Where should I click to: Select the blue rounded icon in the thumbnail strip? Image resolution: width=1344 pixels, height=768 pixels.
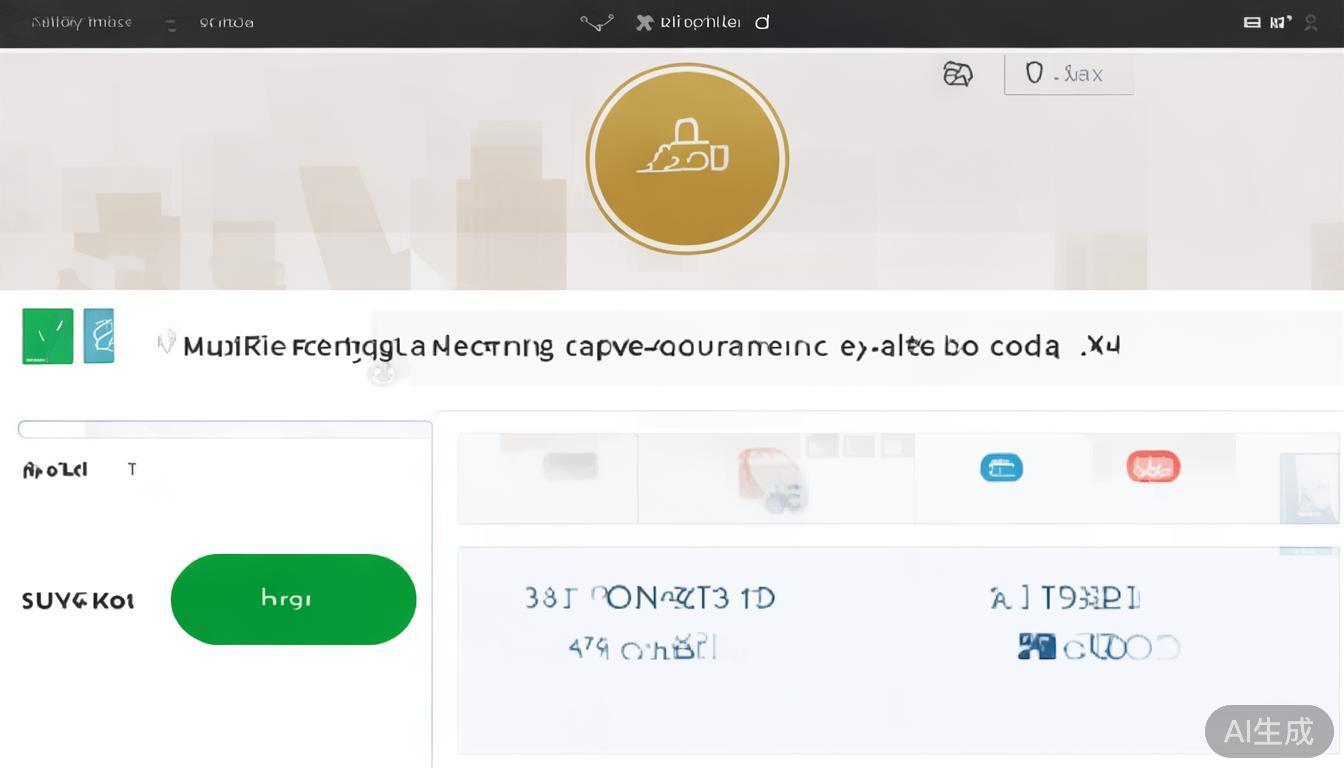point(1001,467)
